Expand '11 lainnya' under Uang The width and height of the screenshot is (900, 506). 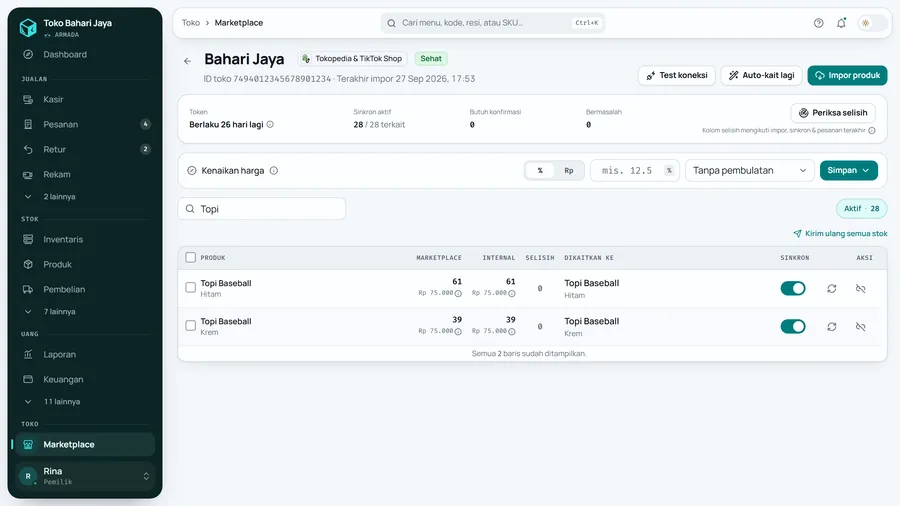pyautogui.click(x=85, y=402)
